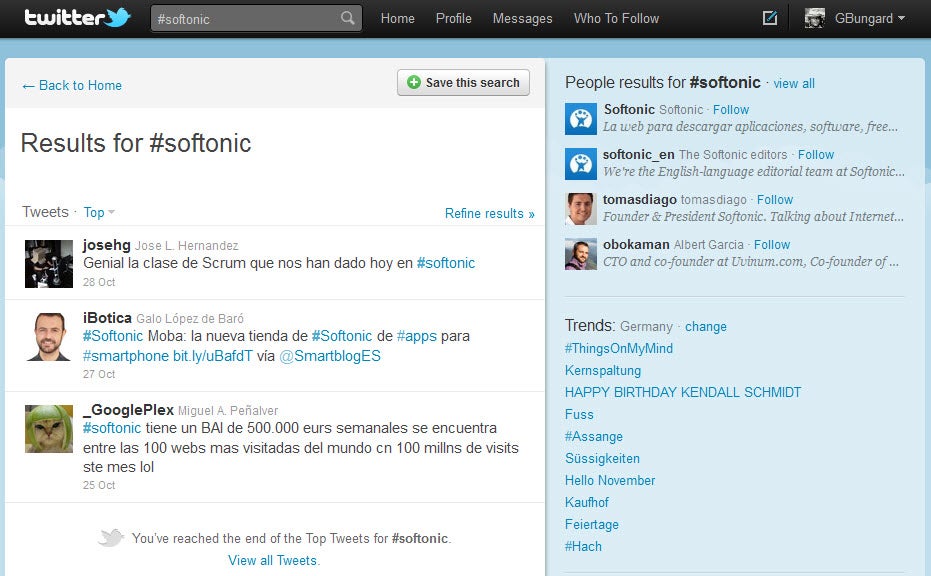
Task: Open the Messages menu item
Action: [x=522, y=18]
